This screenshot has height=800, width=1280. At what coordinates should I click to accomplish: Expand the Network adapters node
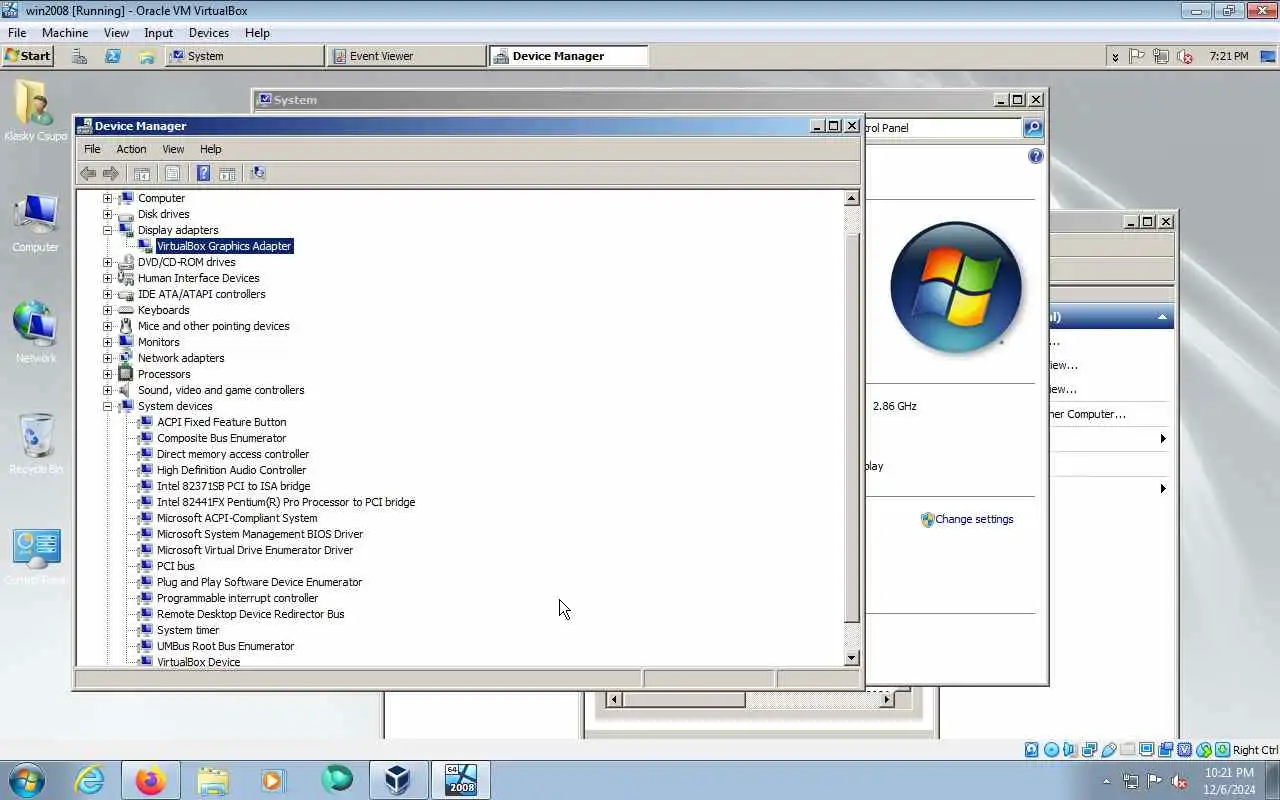coord(108,358)
